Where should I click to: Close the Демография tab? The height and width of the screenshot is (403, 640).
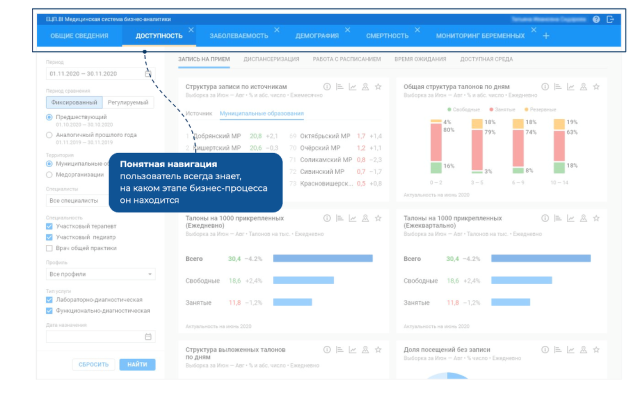(x=347, y=30)
